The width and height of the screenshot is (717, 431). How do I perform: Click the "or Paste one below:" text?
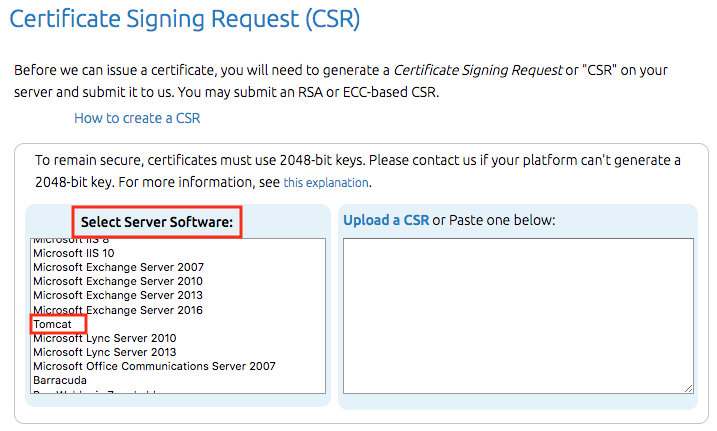click(494, 220)
